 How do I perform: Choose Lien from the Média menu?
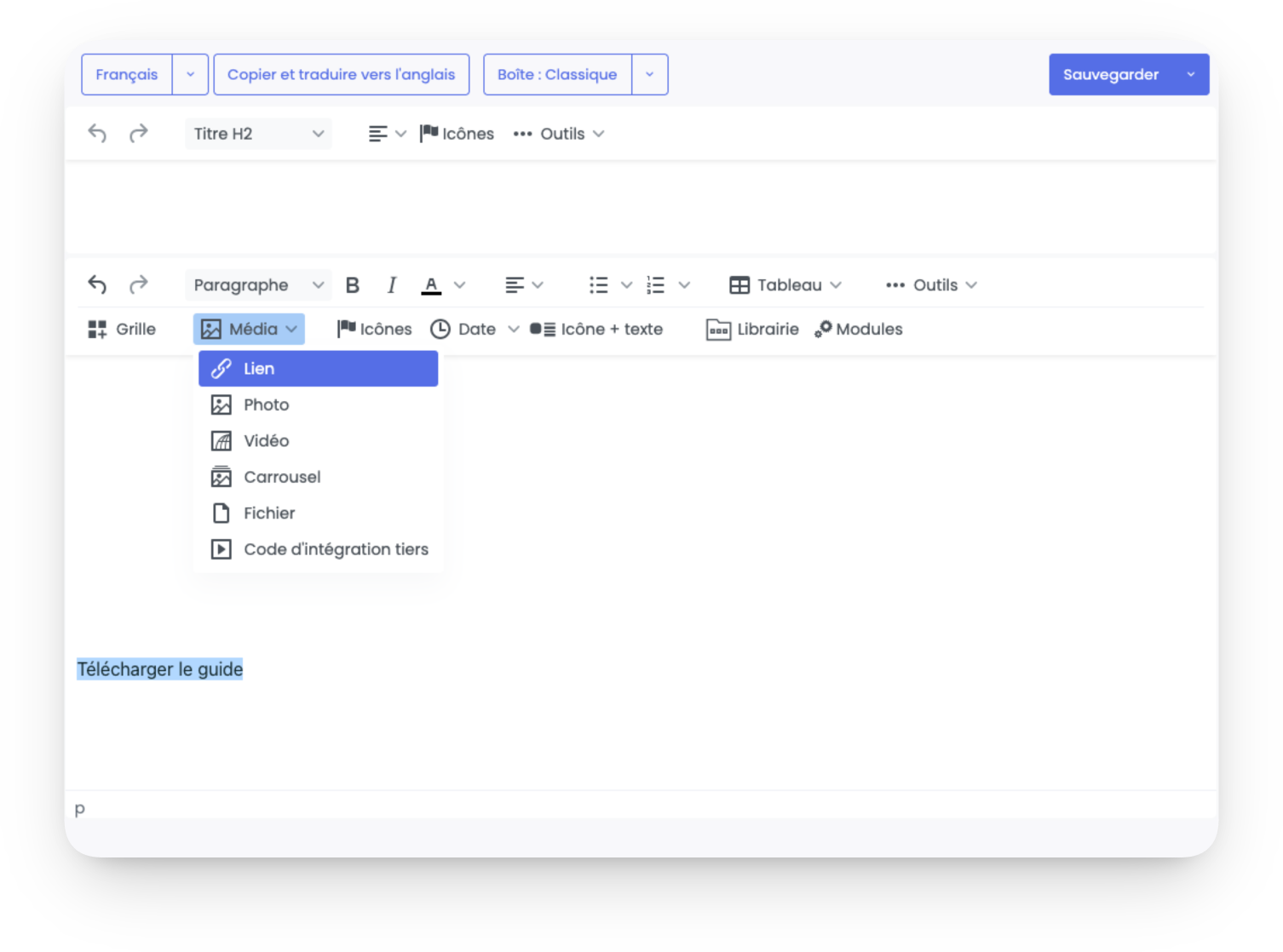(x=319, y=369)
